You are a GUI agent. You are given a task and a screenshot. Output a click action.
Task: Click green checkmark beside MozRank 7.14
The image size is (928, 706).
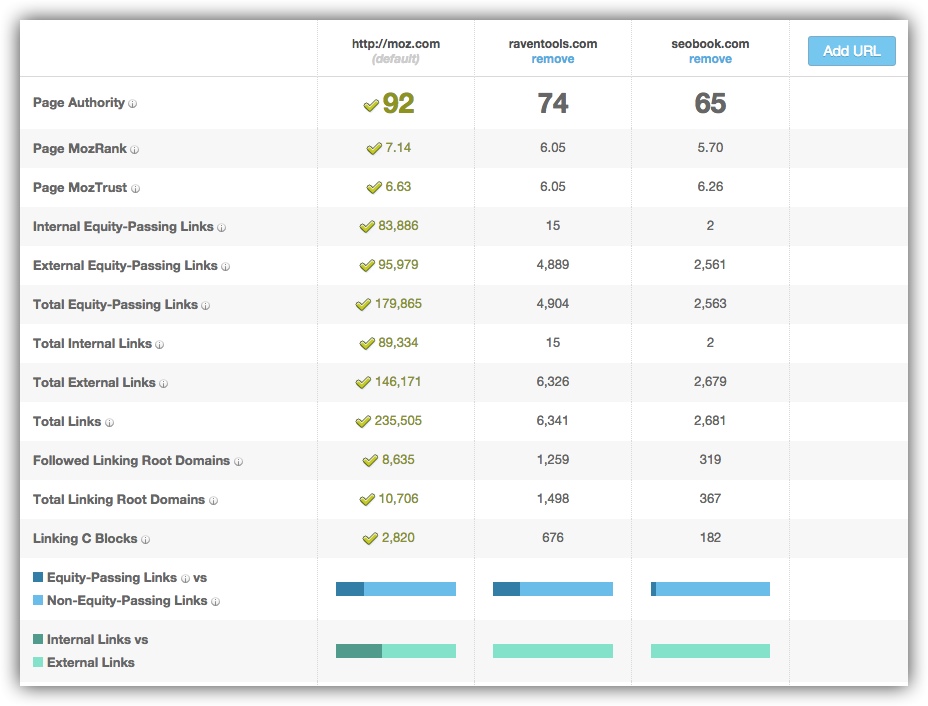click(374, 149)
